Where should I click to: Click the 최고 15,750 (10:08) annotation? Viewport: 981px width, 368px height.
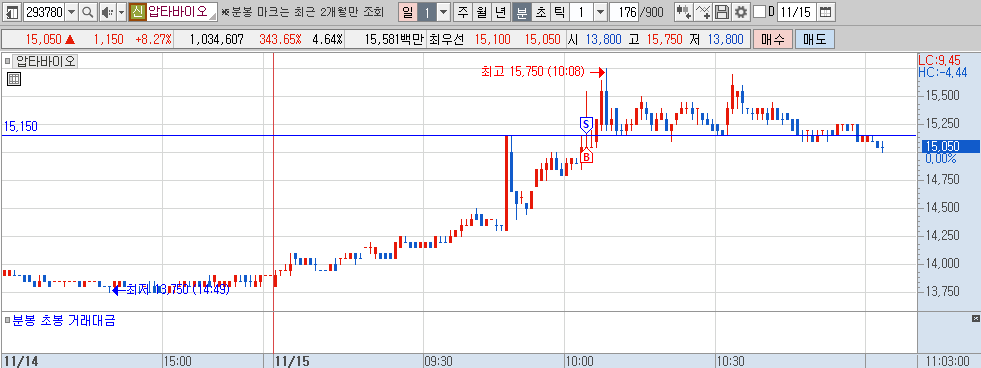coord(532,72)
